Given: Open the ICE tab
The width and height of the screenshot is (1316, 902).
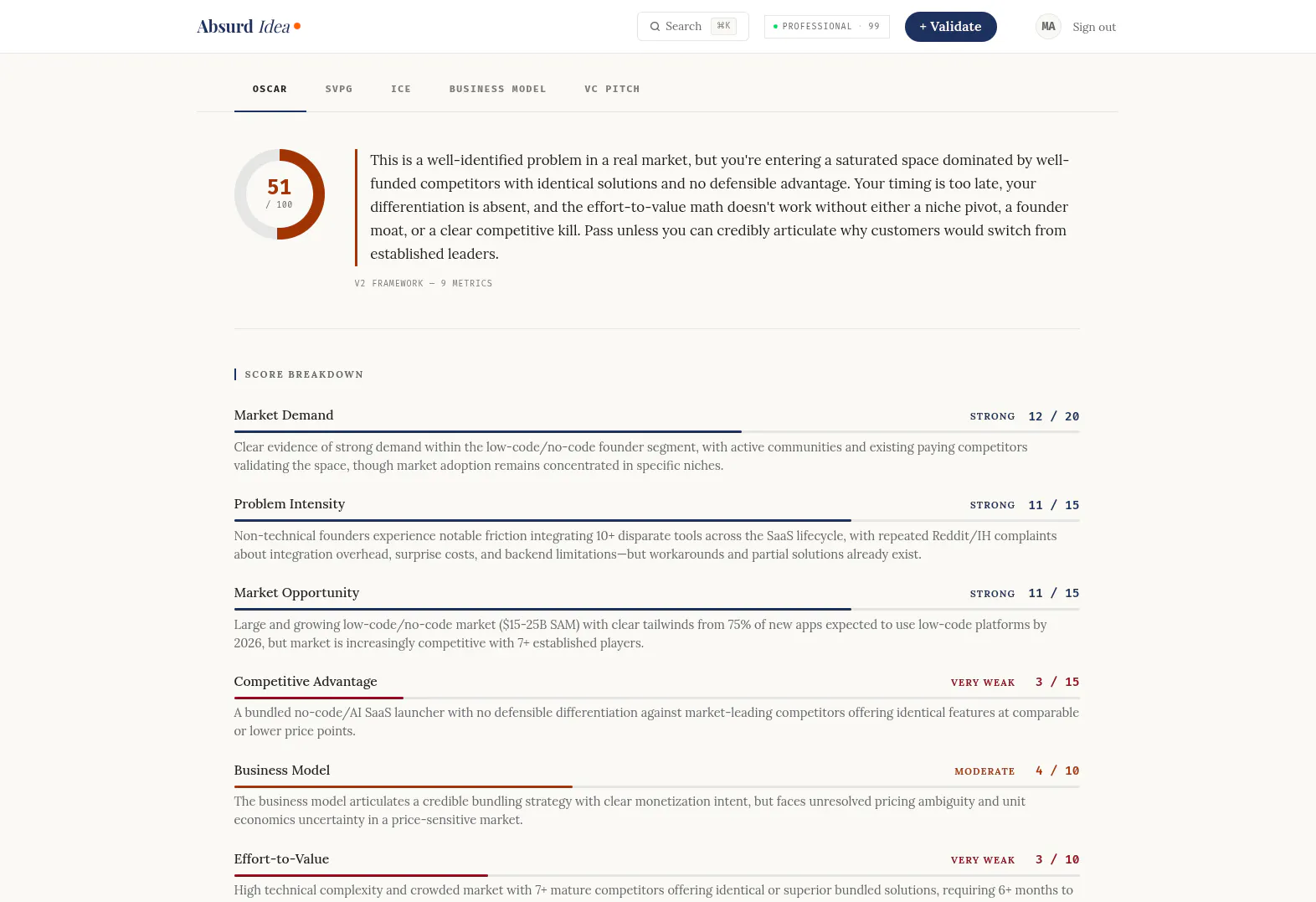Looking at the screenshot, I should 401,89.
